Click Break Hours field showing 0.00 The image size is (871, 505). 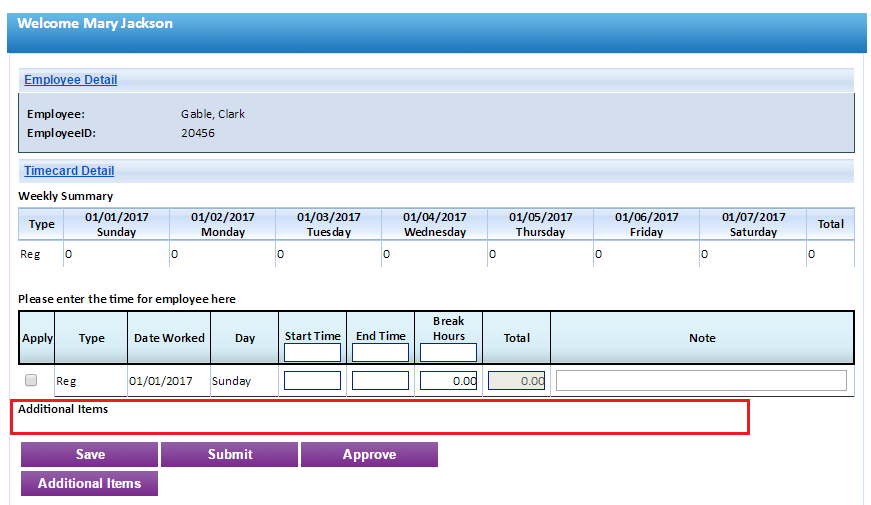(x=448, y=381)
